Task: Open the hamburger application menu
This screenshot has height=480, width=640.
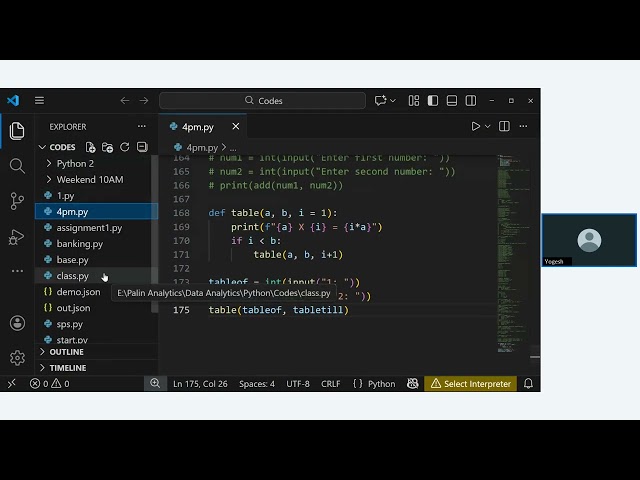Action: tap(39, 100)
